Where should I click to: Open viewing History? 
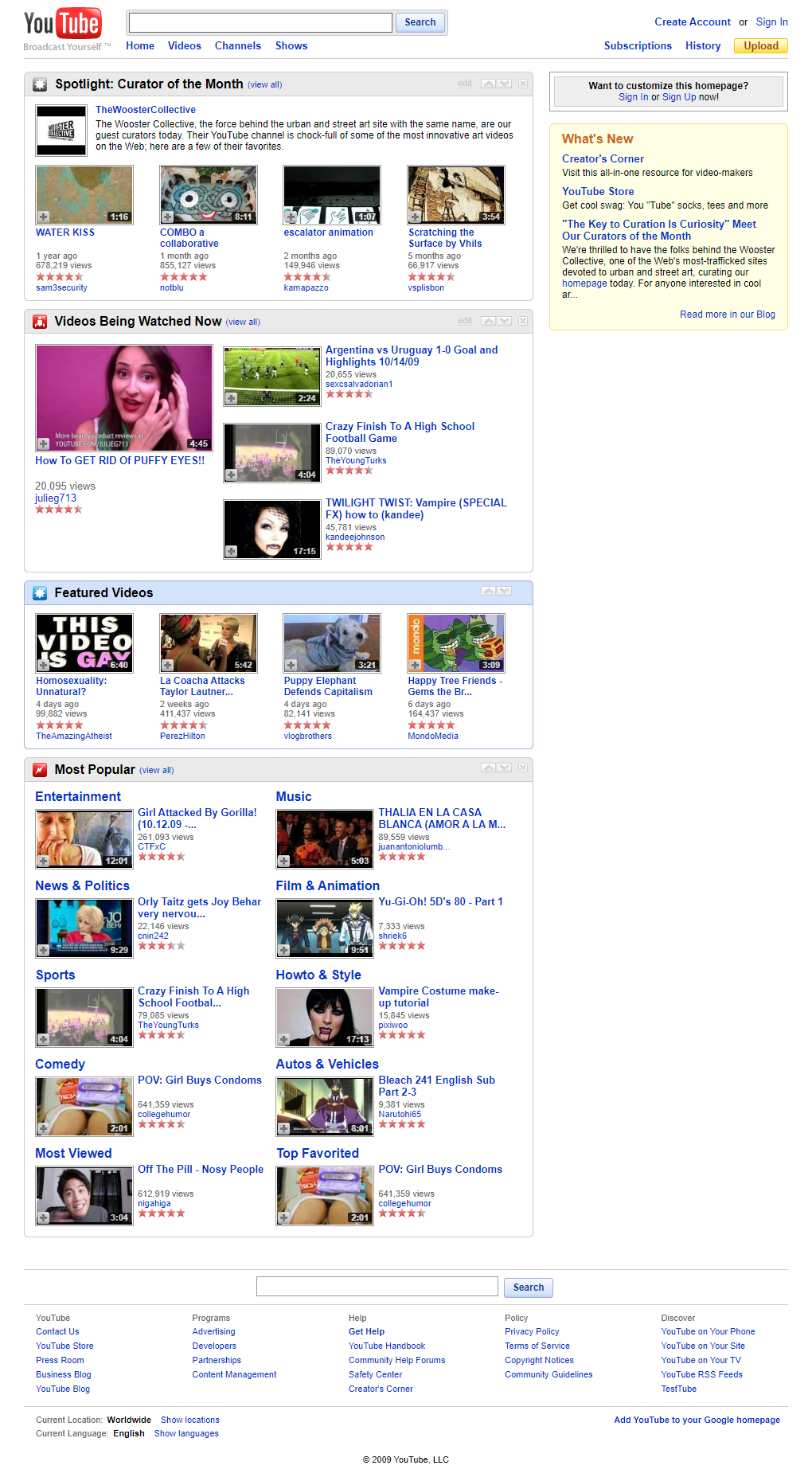pyautogui.click(x=703, y=46)
